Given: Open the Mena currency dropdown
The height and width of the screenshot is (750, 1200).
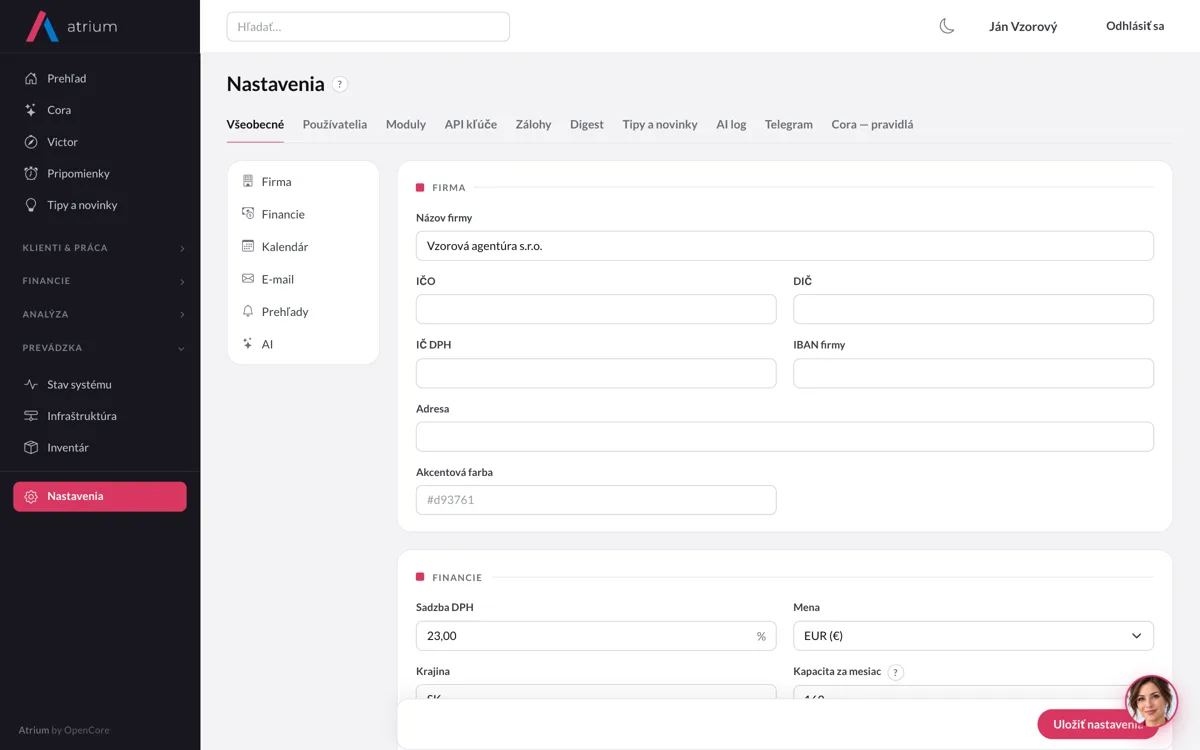Looking at the screenshot, I should coord(973,636).
